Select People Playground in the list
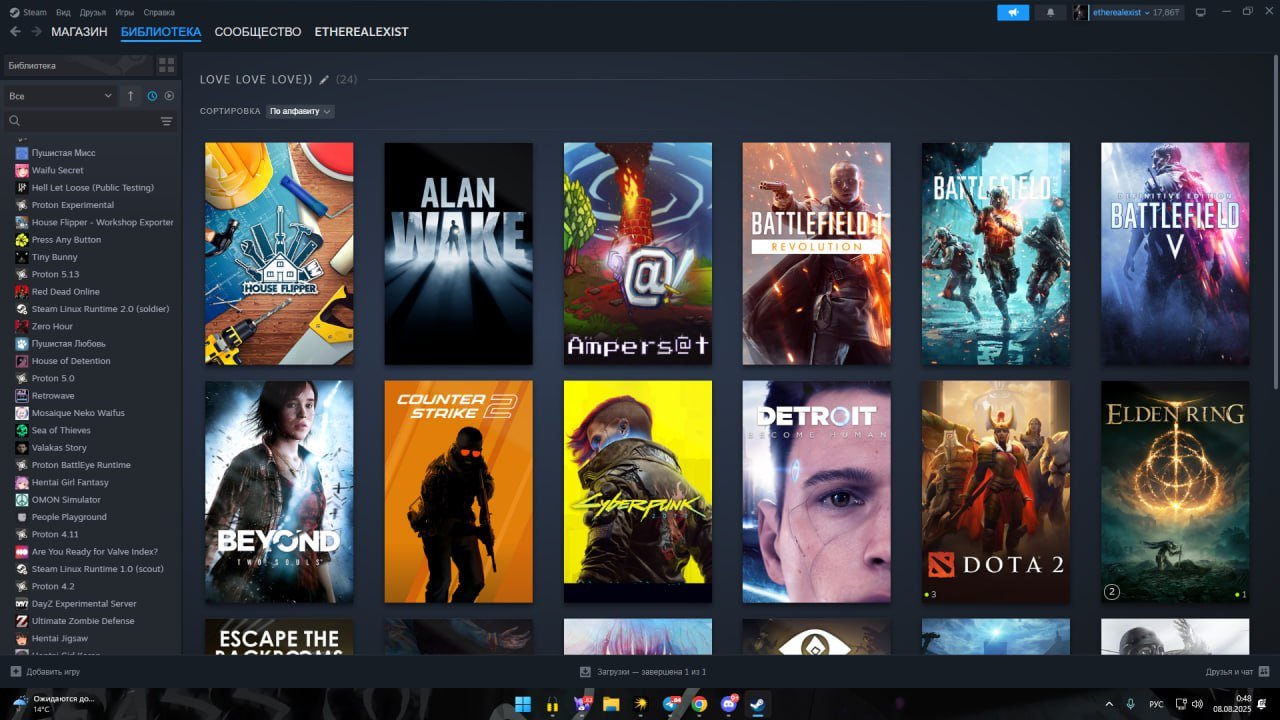 69,517
